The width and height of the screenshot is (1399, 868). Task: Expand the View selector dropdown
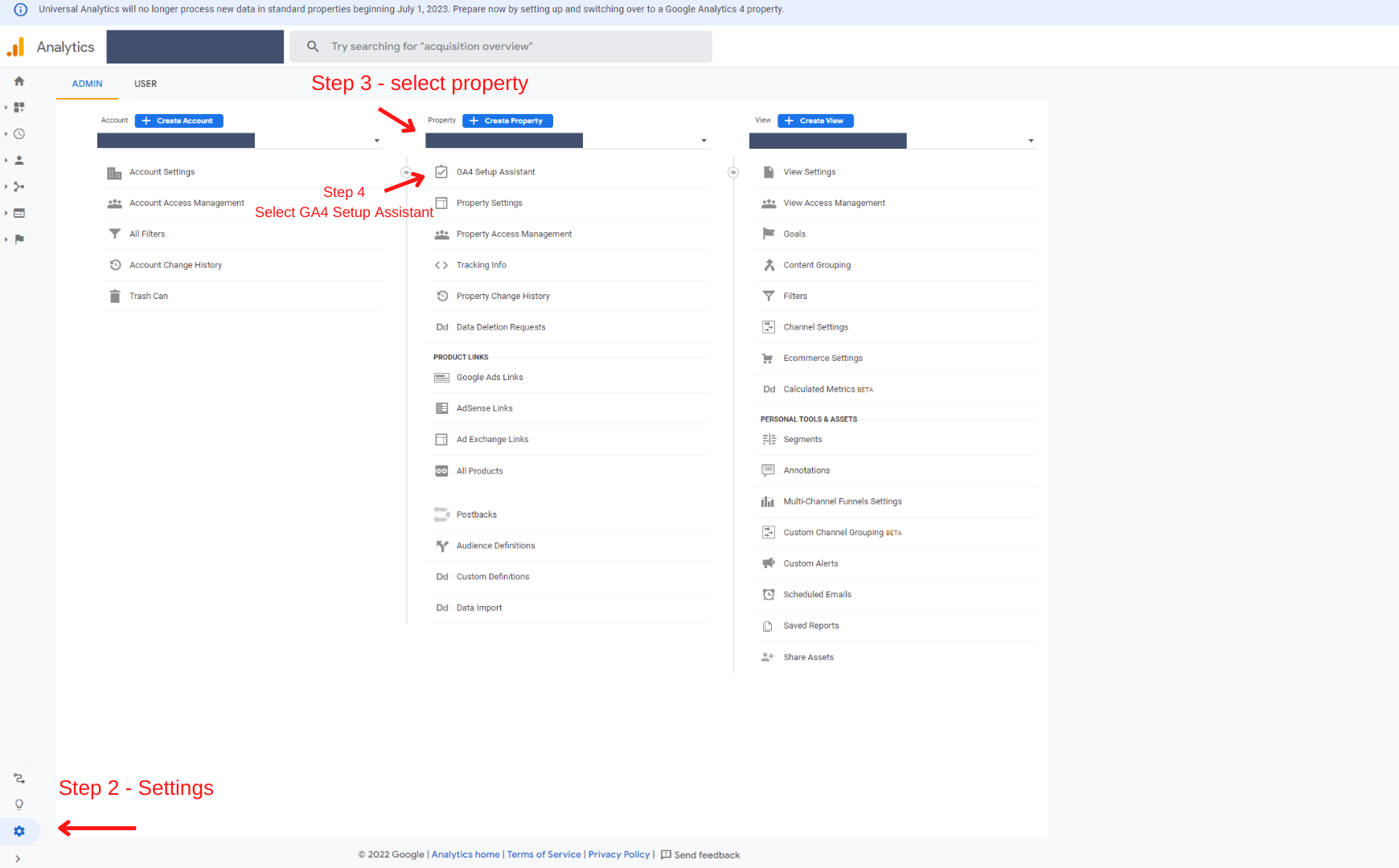point(1031,141)
